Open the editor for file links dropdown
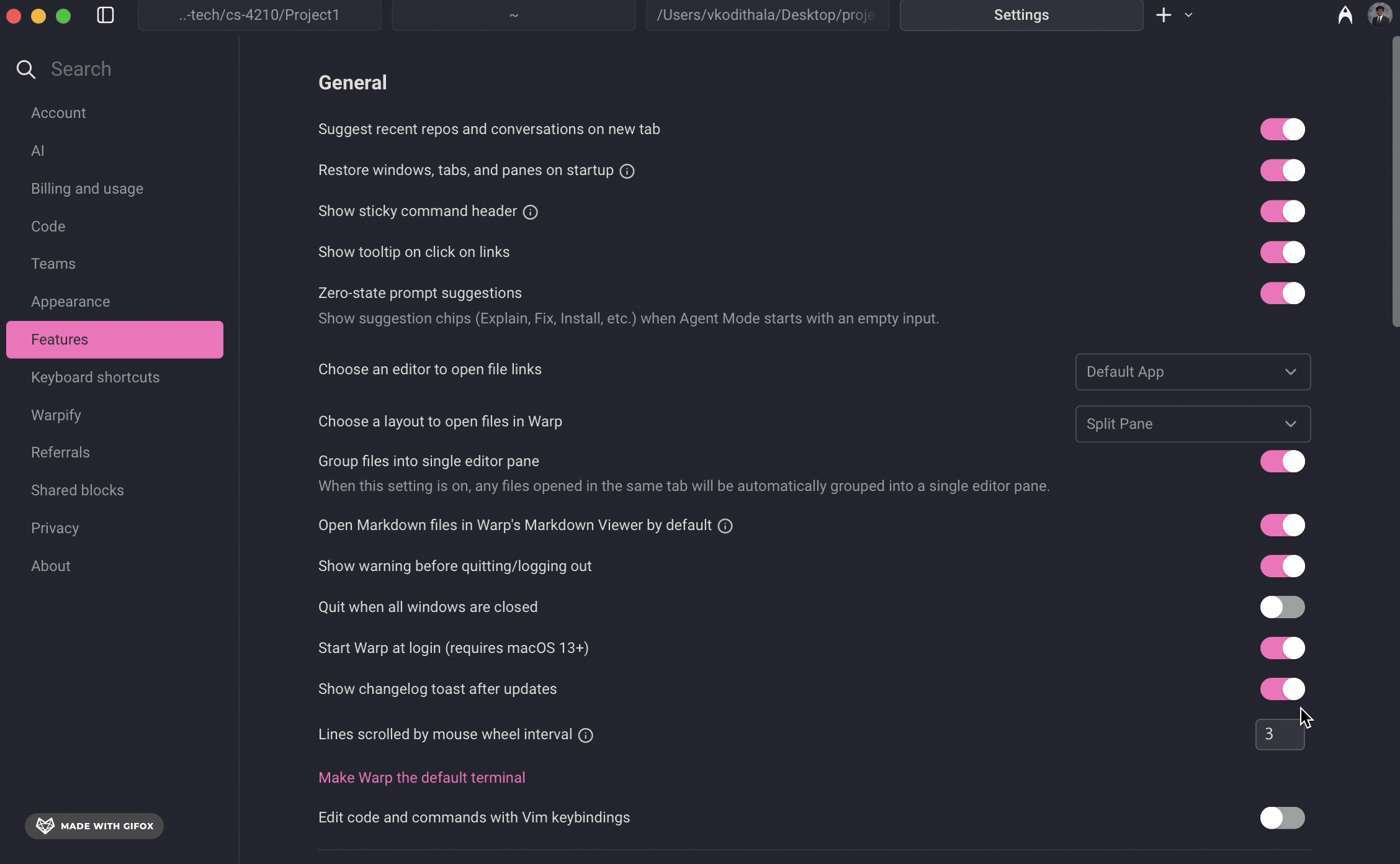1400x864 pixels. tap(1192, 372)
